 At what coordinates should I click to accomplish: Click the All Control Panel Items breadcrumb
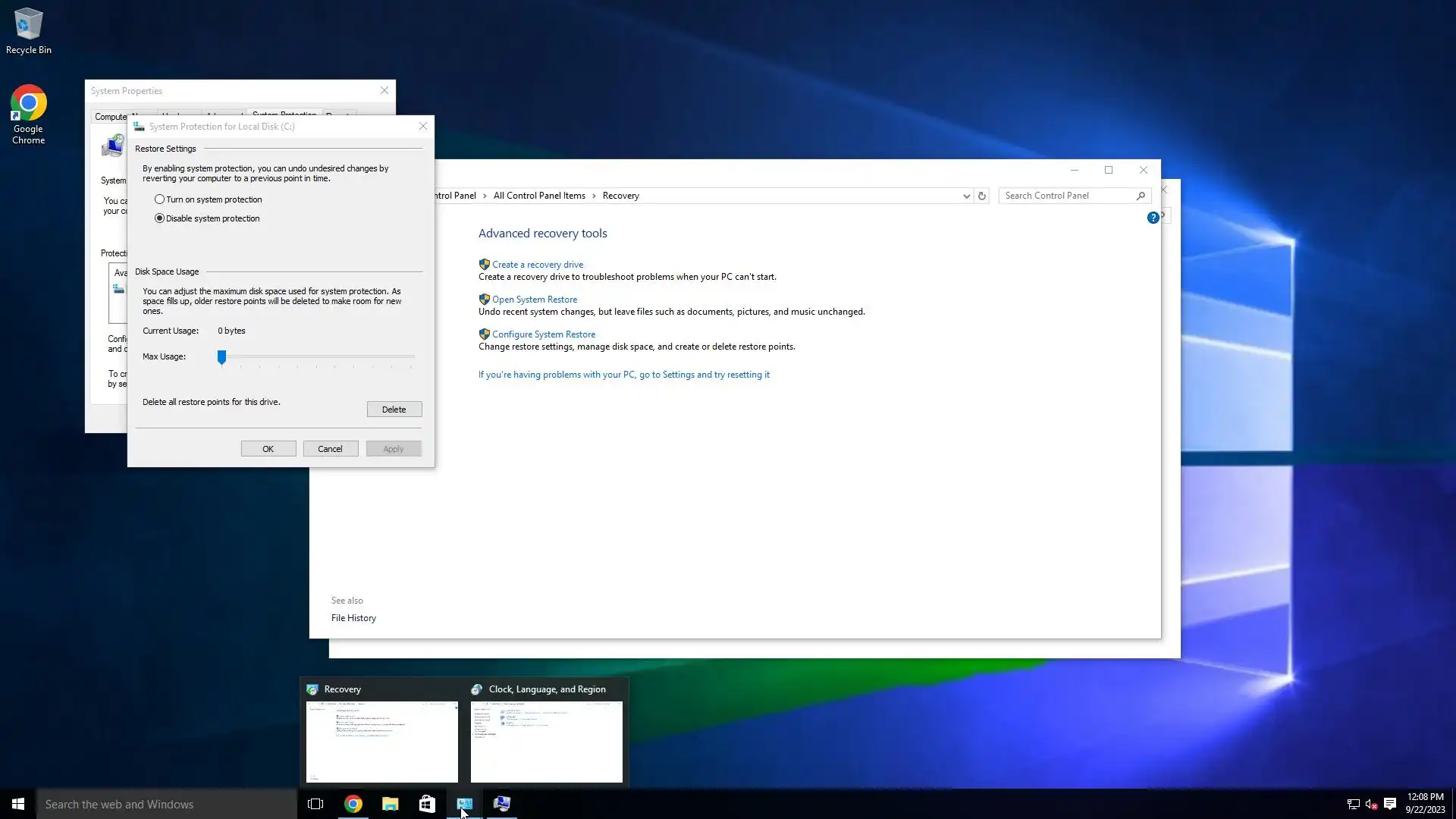click(539, 196)
